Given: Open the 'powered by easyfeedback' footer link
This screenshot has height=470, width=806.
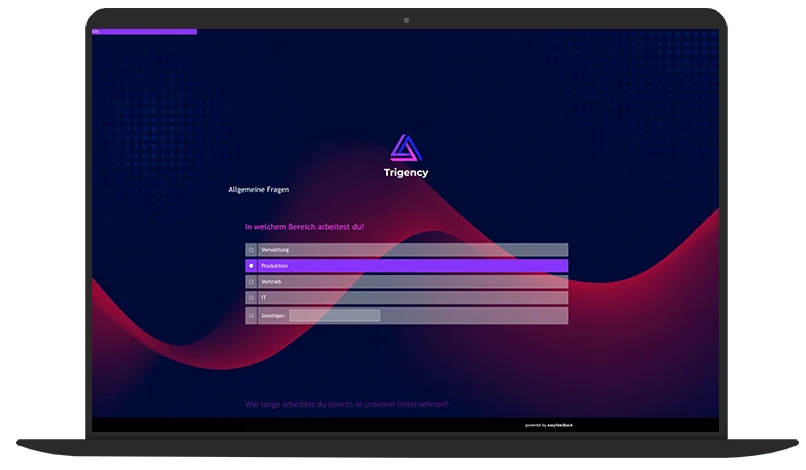Looking at the screenshot, I should (549, 425).
